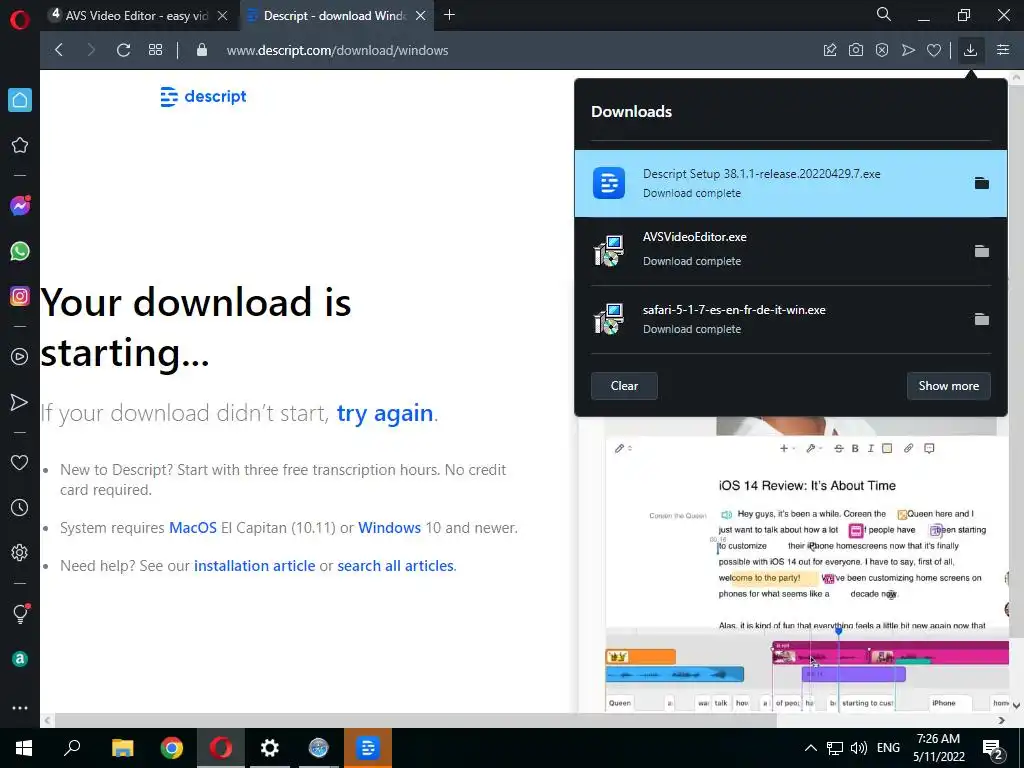
Task: Reload the current page
Action: tap(123, 50)
